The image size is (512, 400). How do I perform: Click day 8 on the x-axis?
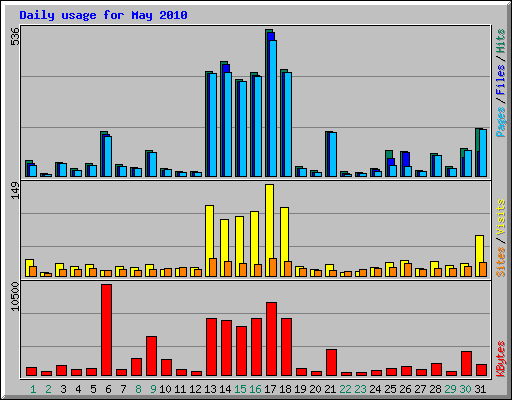[138, 389]
